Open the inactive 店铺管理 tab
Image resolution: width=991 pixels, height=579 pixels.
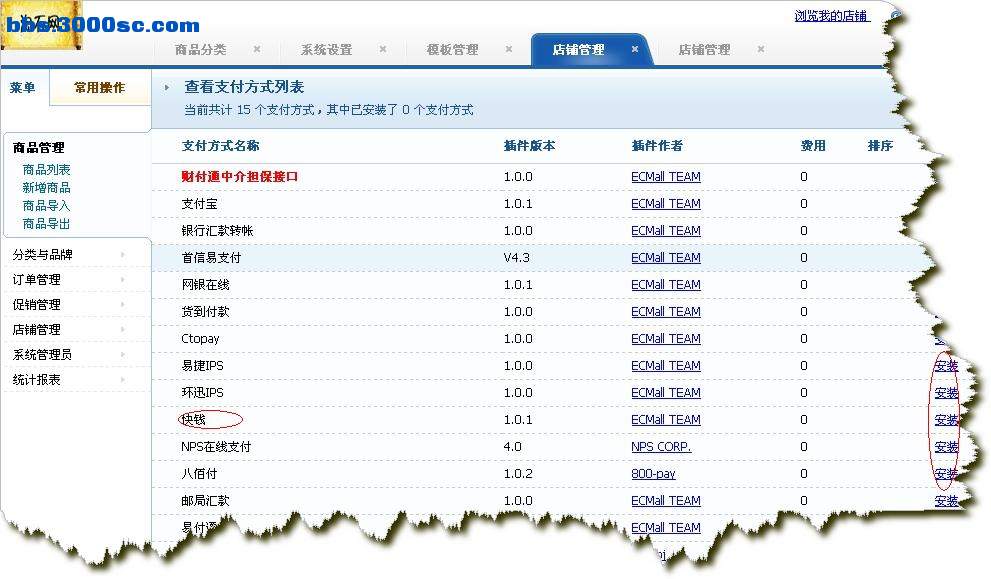click(704, 49)
